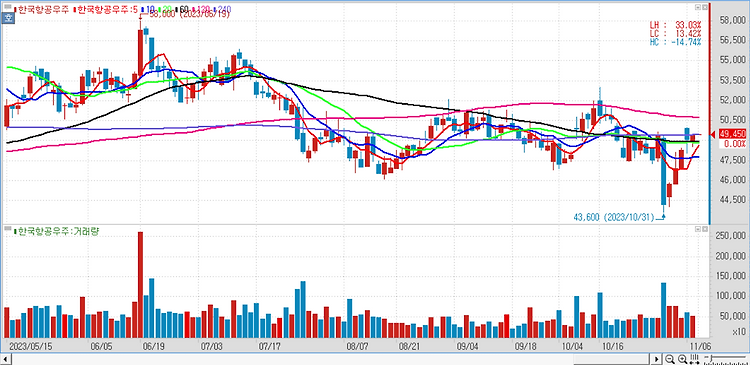750x365 pixels.
Task: Click the 0.00% change label
Action: tap(735, 144)
